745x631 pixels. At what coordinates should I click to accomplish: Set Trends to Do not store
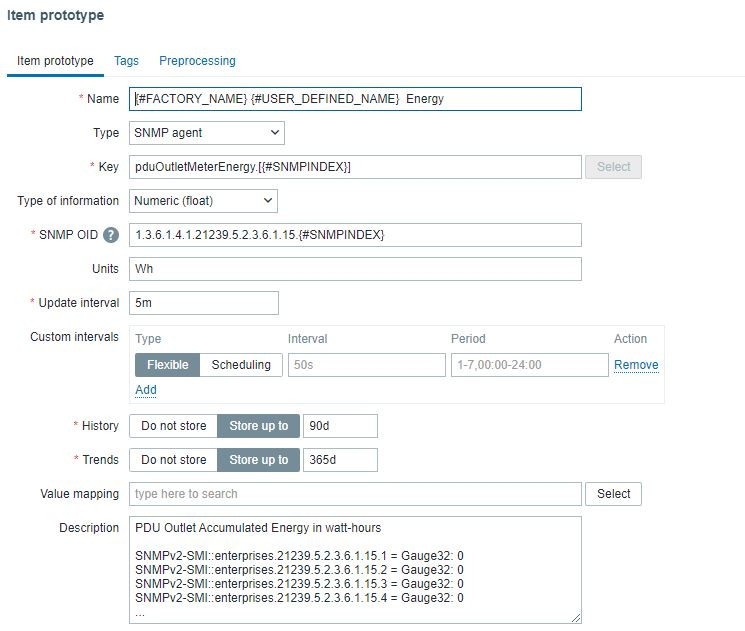(173, 460)
